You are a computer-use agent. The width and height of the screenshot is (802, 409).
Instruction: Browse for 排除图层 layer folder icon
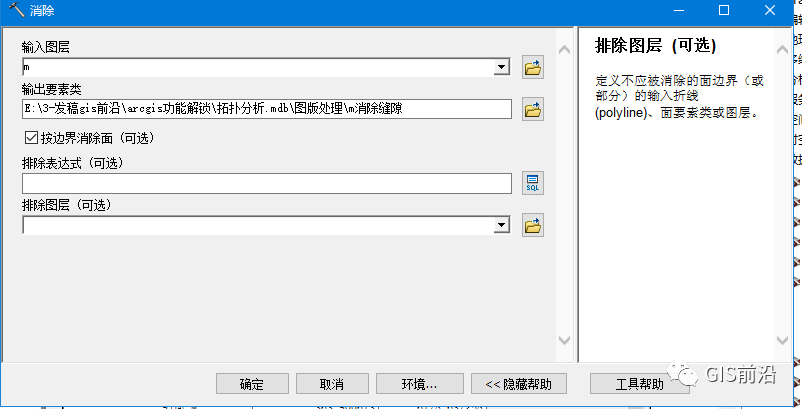pos(532,225)
